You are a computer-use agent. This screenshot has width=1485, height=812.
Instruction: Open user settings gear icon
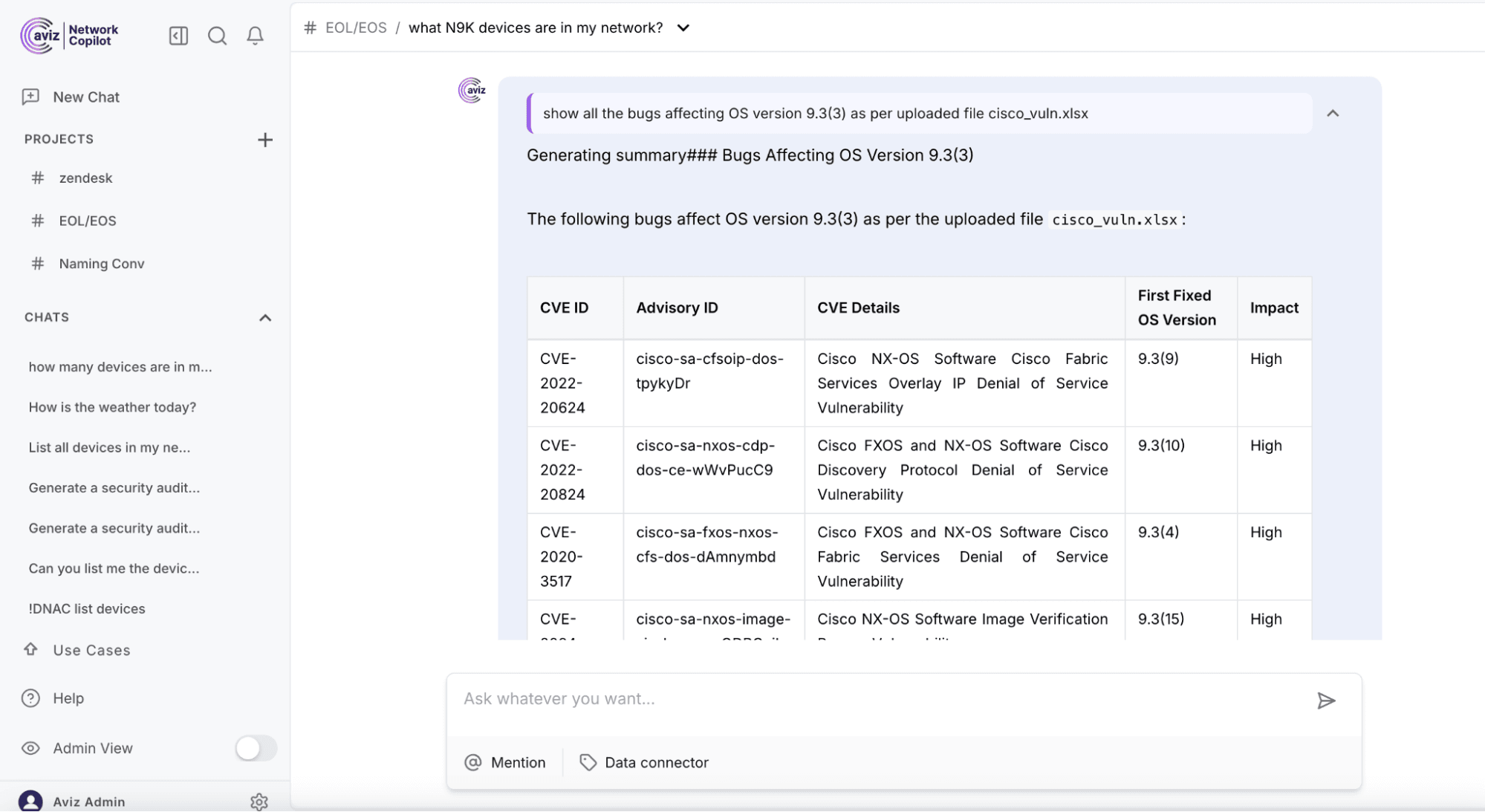point(259,802)
